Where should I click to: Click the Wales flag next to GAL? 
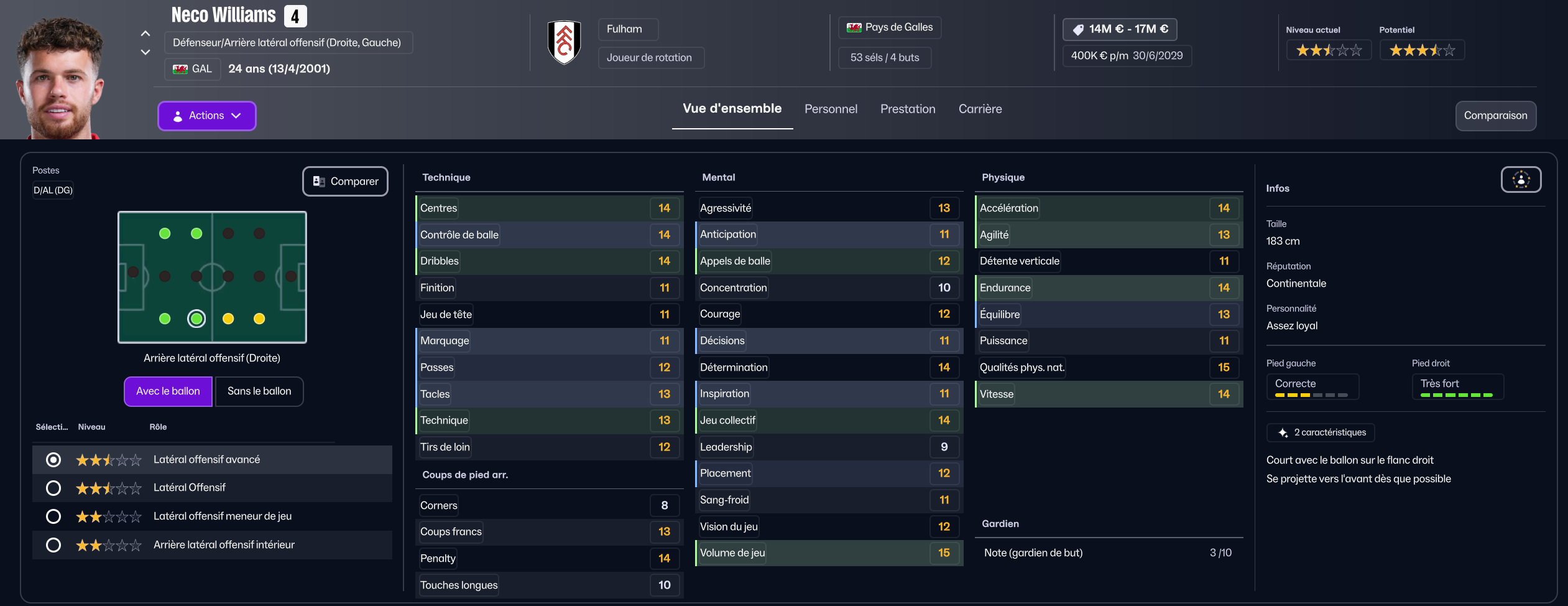[x=180, y=69]
